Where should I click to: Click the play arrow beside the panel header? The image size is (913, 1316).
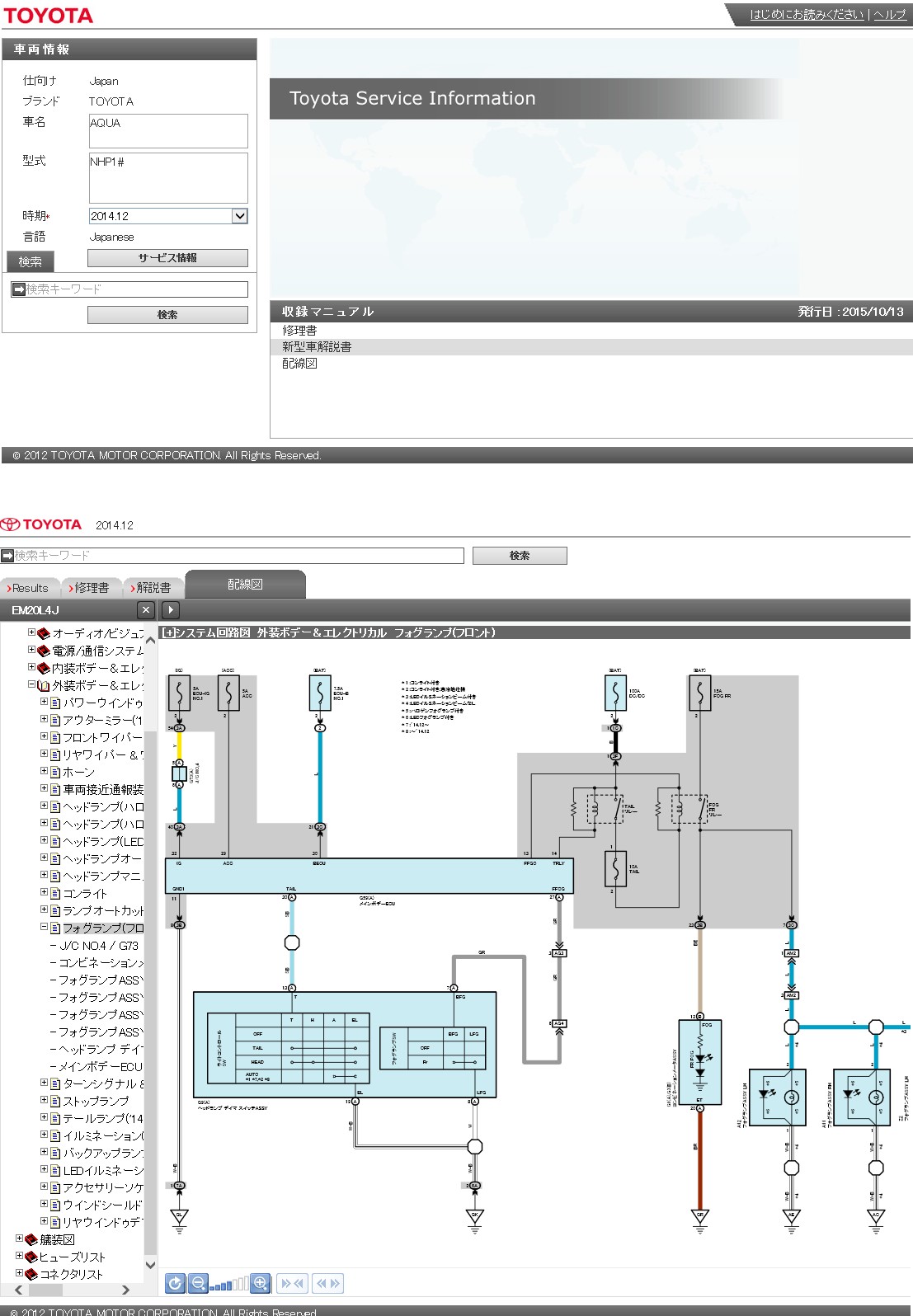coord(170,610)
